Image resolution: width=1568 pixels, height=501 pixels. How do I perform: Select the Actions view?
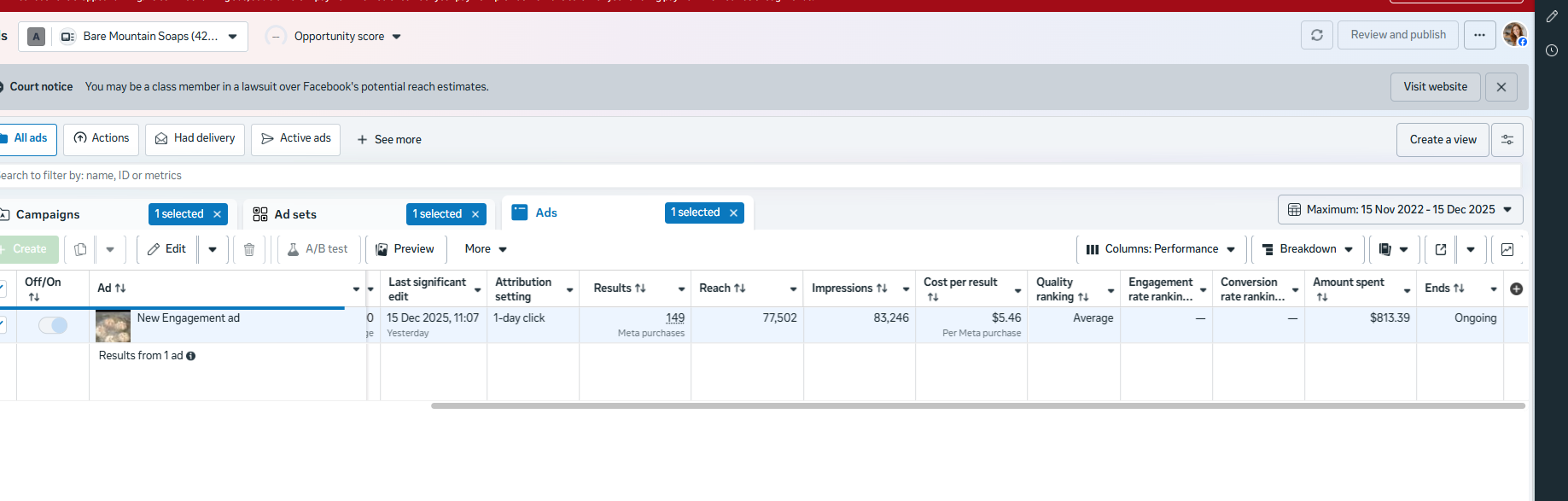point(102,139)
